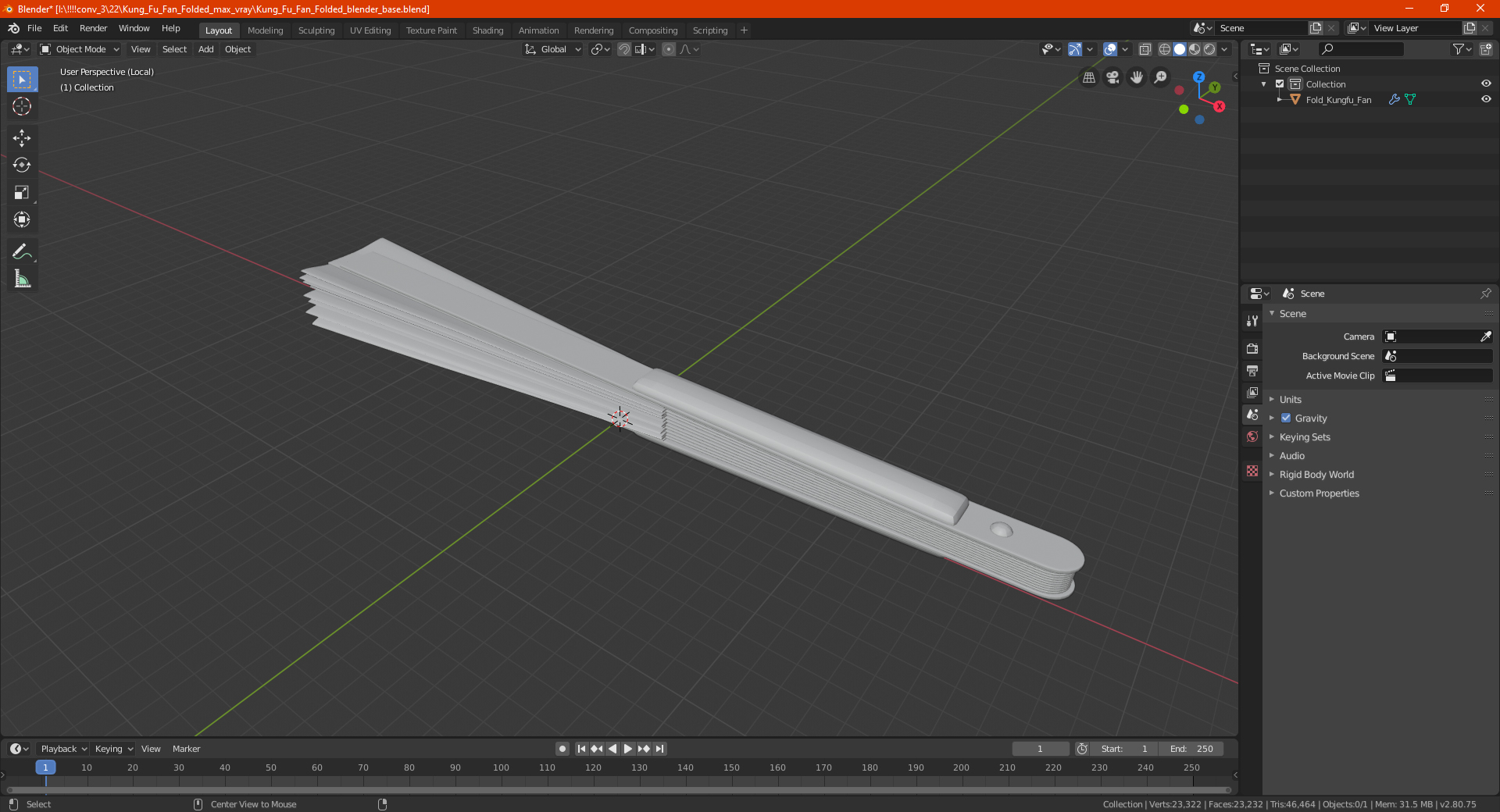Select the Move tool
This screenshot has width=1500, height=812.
tap(22, 138)
